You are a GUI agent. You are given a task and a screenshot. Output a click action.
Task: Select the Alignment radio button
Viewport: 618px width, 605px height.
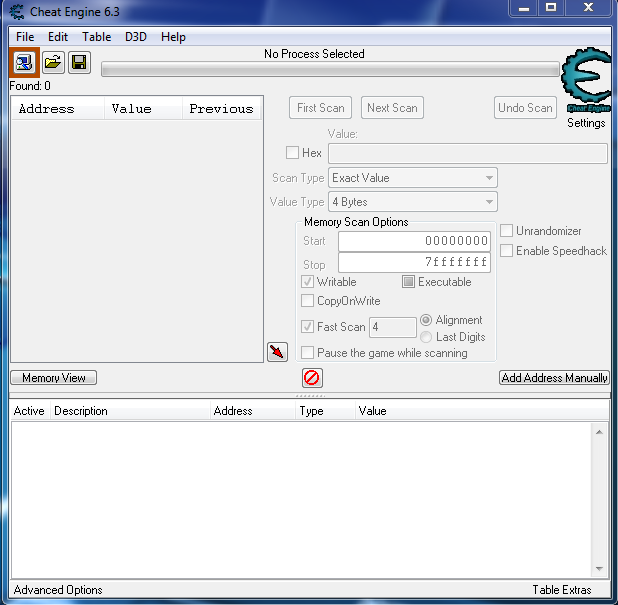click(x=426, y=320)
